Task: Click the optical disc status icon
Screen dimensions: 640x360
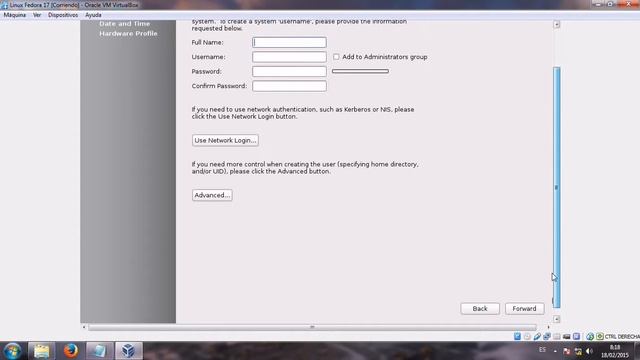Action: [x=527, y=336]
